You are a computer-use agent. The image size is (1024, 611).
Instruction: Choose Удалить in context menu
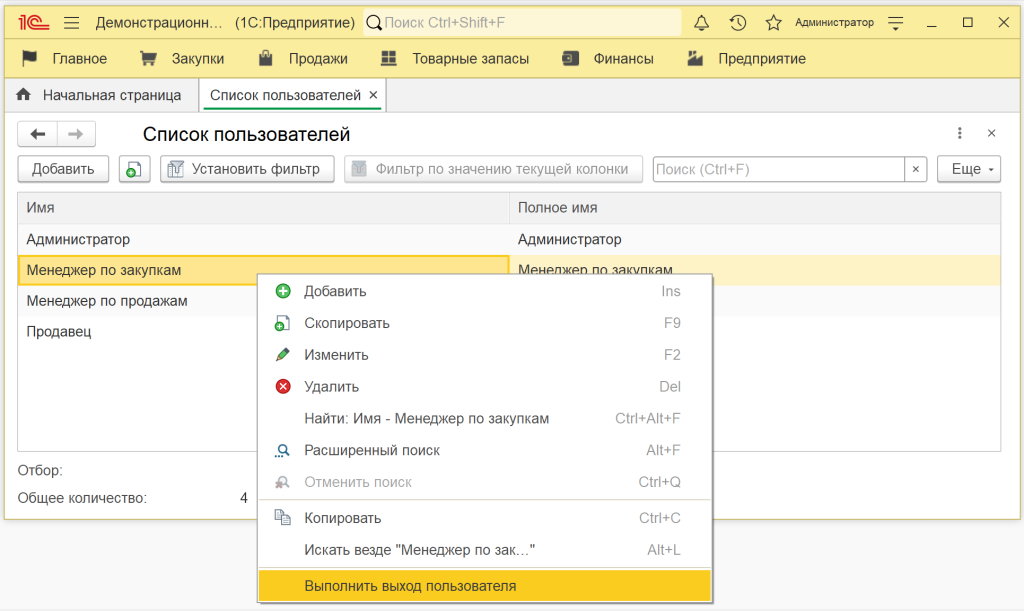tap(485, 387)
